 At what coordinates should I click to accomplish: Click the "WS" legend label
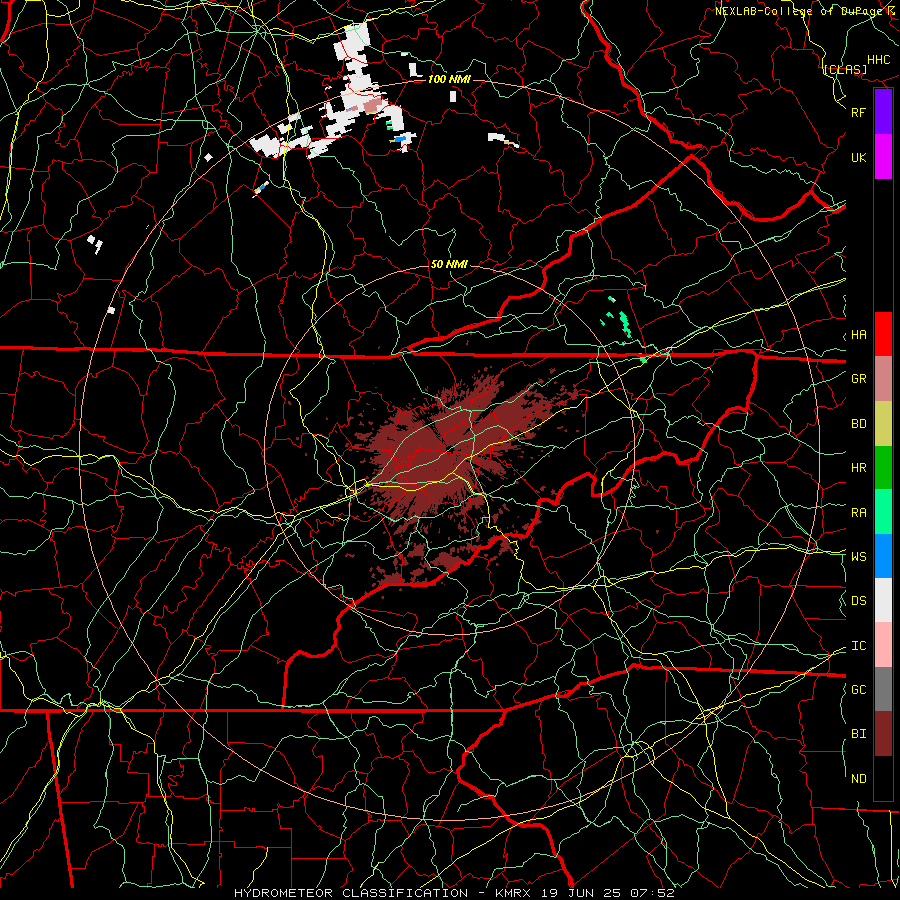pyautogui.click(x=858, y=556)
